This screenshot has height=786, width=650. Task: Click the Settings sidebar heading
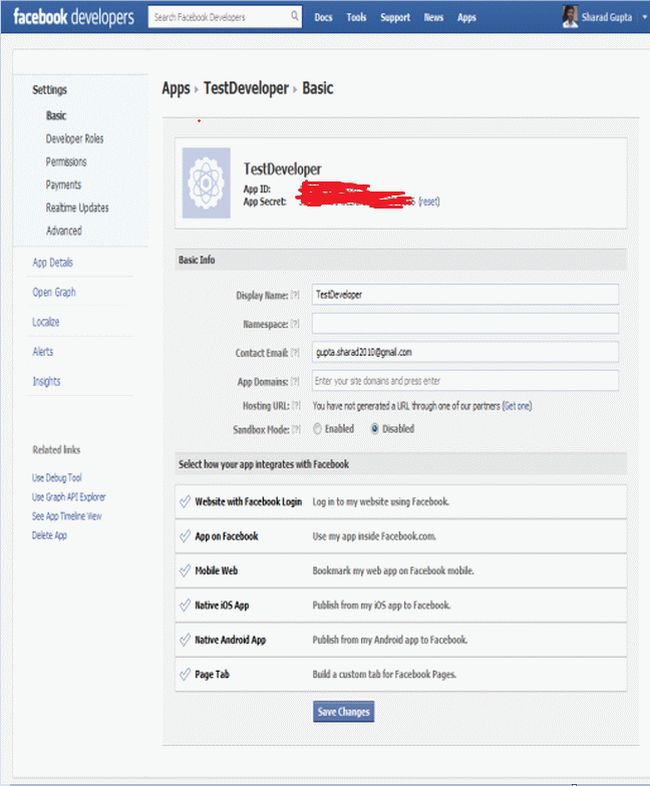(x=50, y=90)
